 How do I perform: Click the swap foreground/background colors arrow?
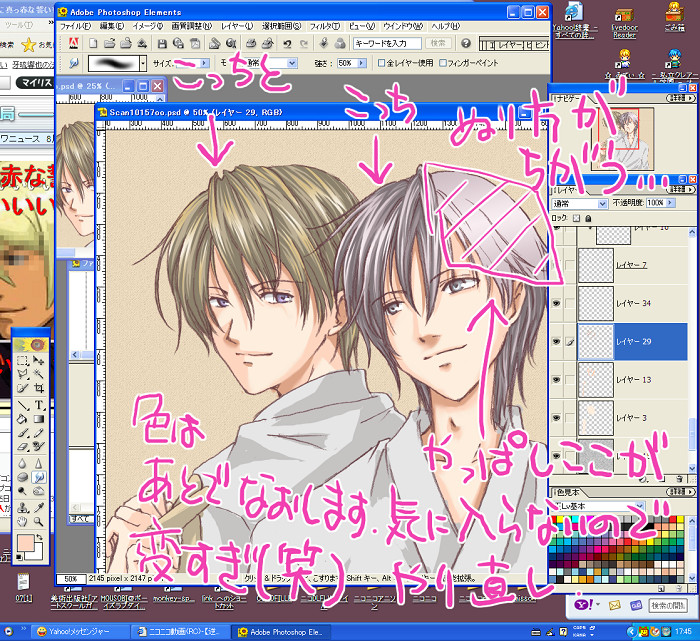39,537
